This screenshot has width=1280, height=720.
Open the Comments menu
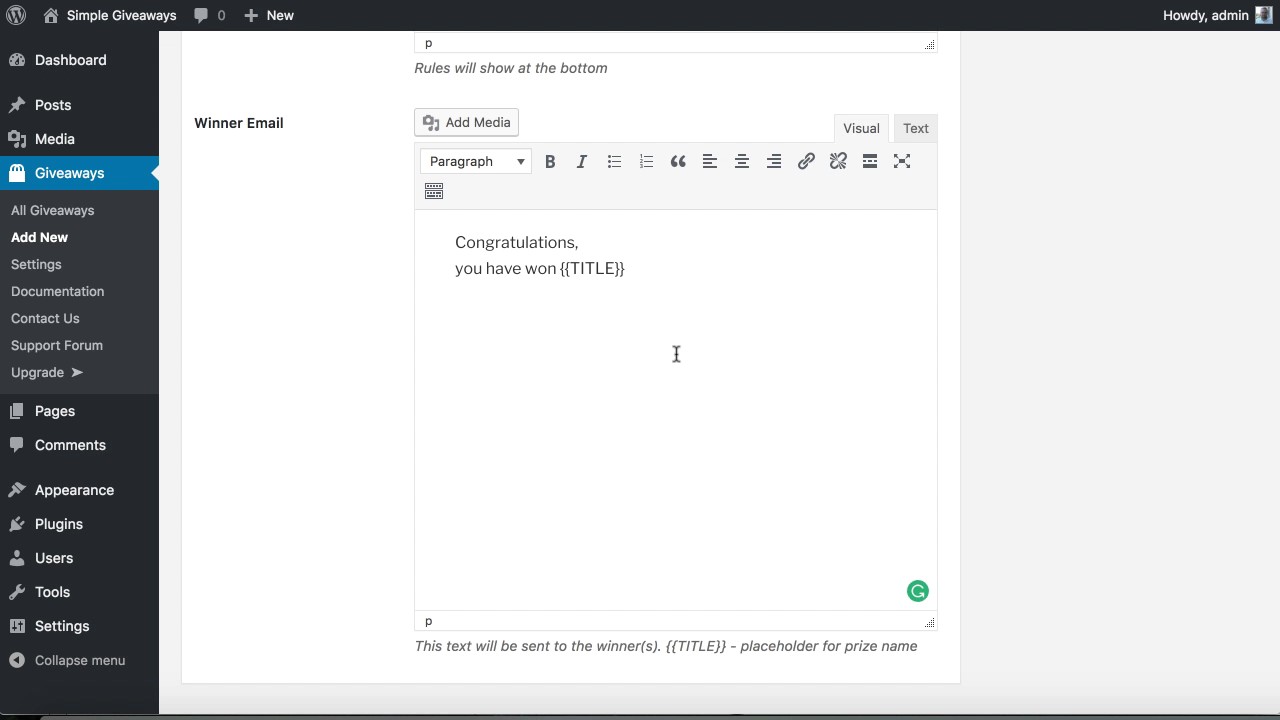[x=79, y=445]
